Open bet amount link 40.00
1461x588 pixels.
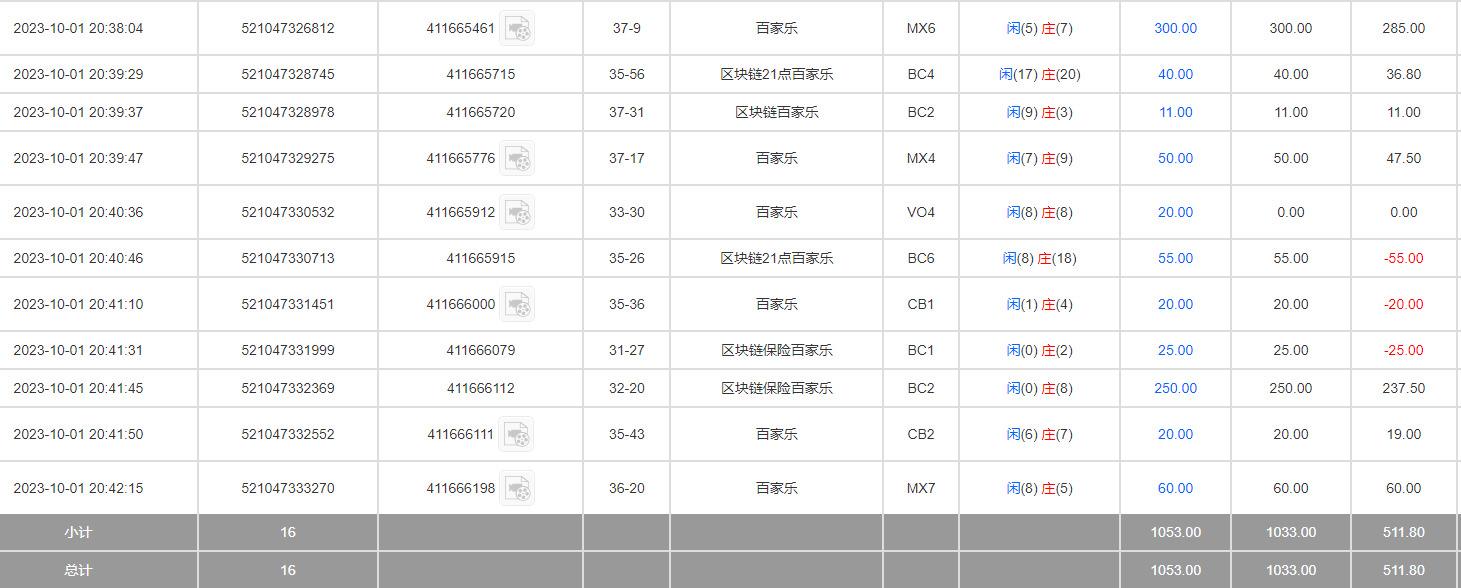1175,74
